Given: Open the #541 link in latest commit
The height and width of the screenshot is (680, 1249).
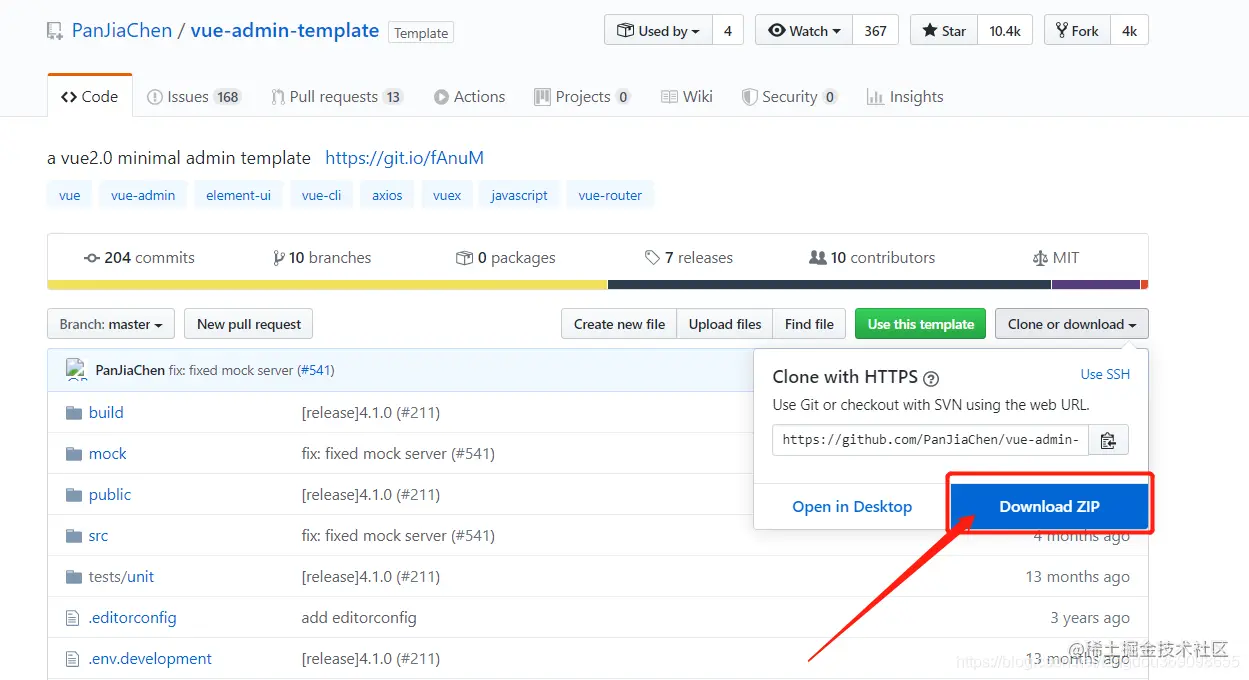Looking at the screenshot, I should pos(314,370).
